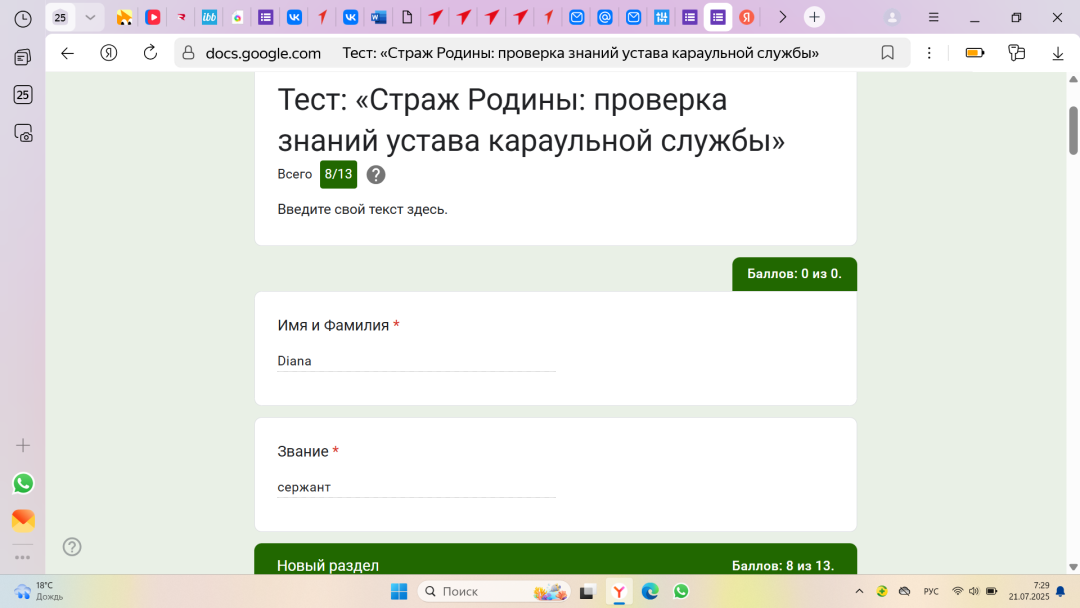Switch the РУС input language indicator
1080x608 pixels.
931,591
